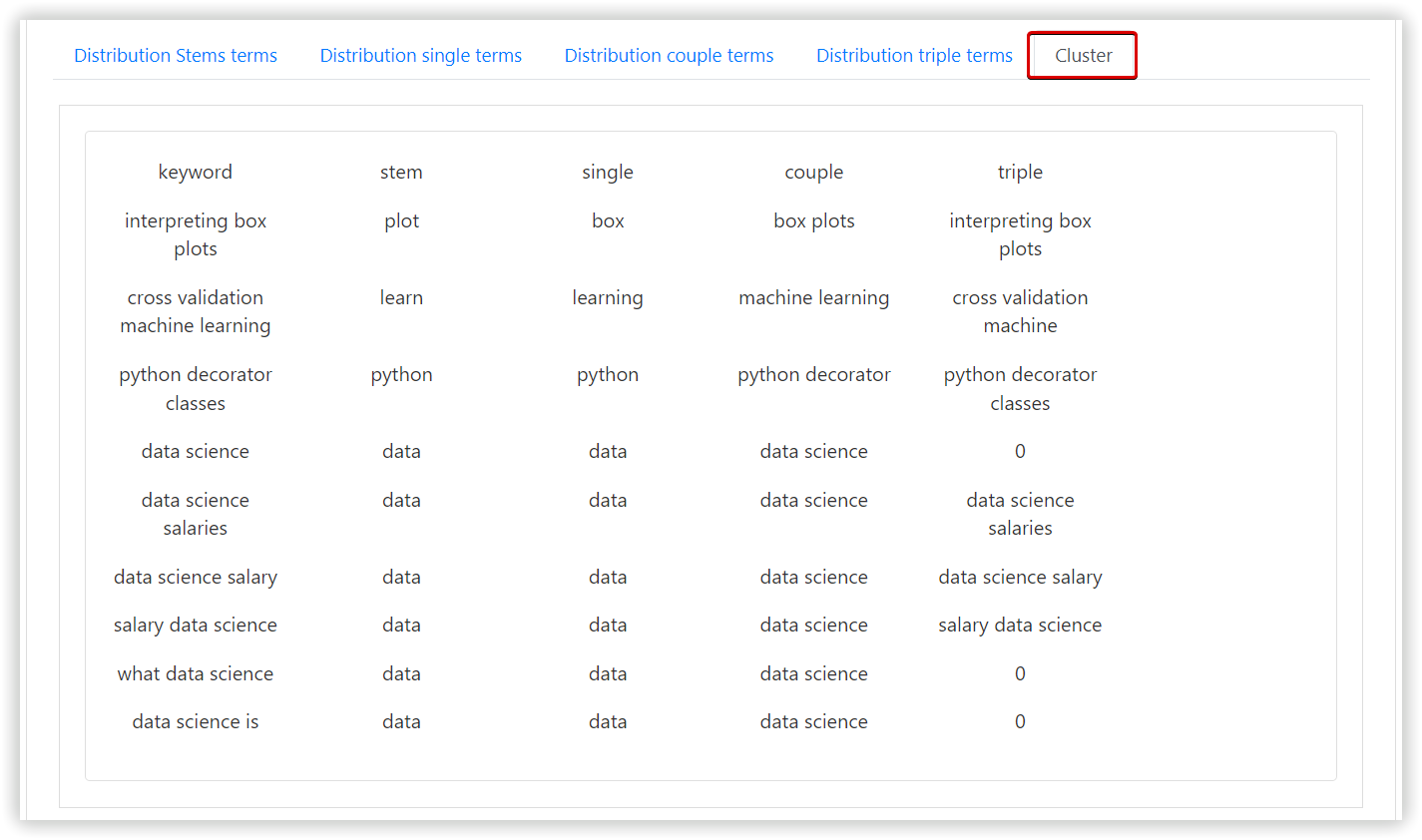This screenshot has height=840, width=1422.
Task: Click the Cluster tab
Action: pyautogui.click(x=1083, y=56)
